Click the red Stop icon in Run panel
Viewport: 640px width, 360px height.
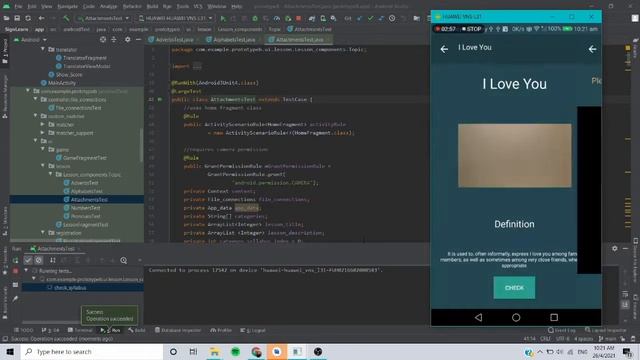click(16, 271)
